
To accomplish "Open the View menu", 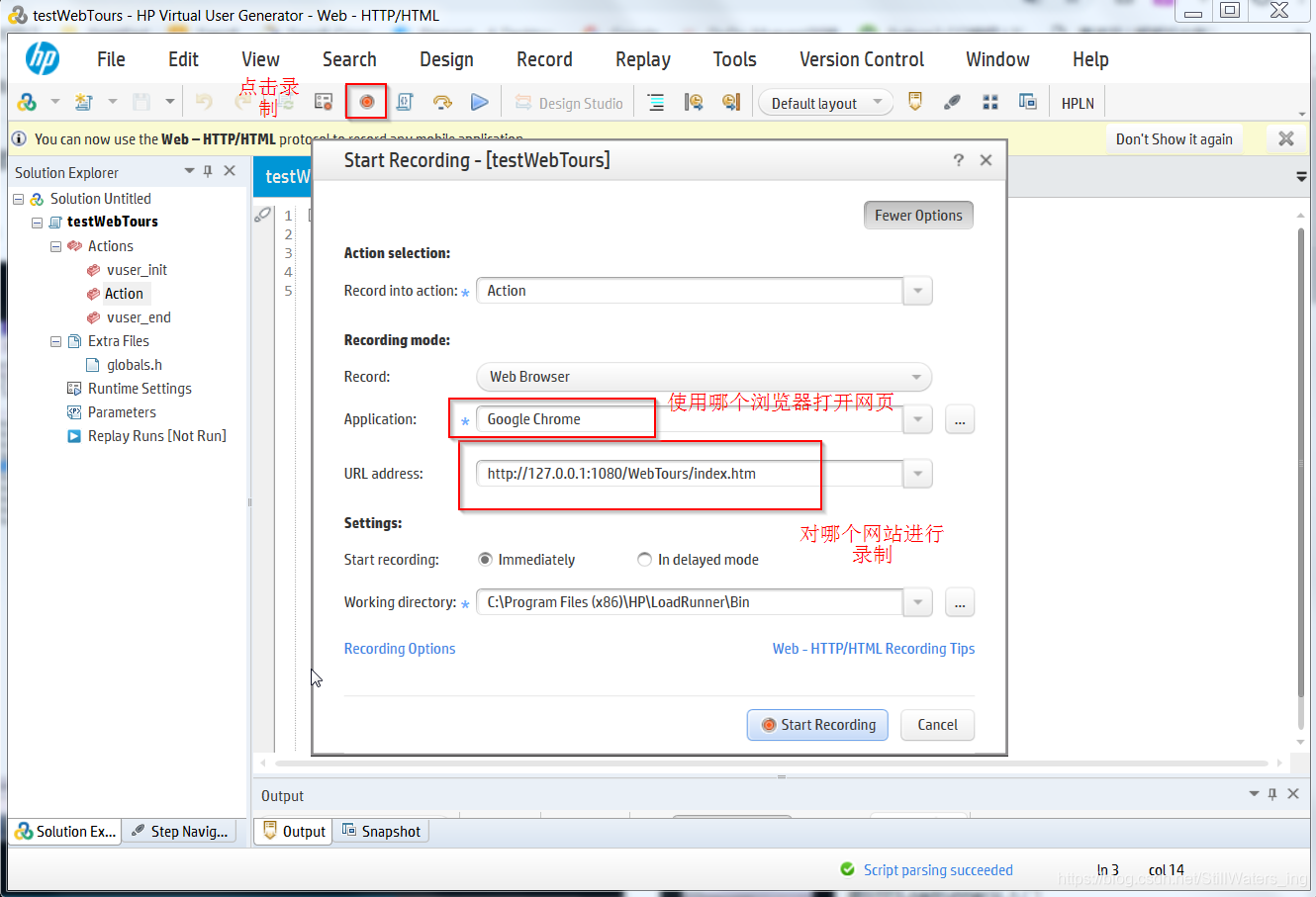I will (260, 59).
